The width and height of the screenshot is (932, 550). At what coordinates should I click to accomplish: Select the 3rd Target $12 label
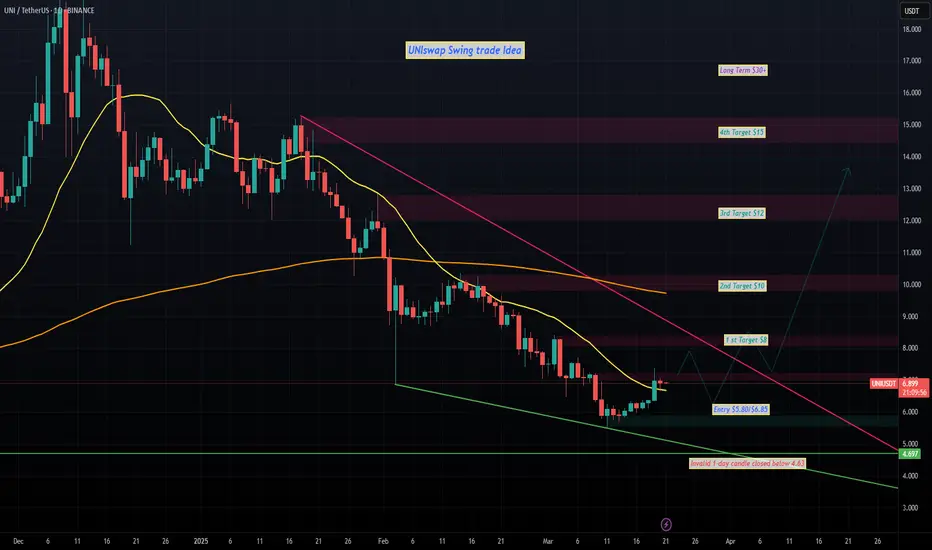(741, 213)
